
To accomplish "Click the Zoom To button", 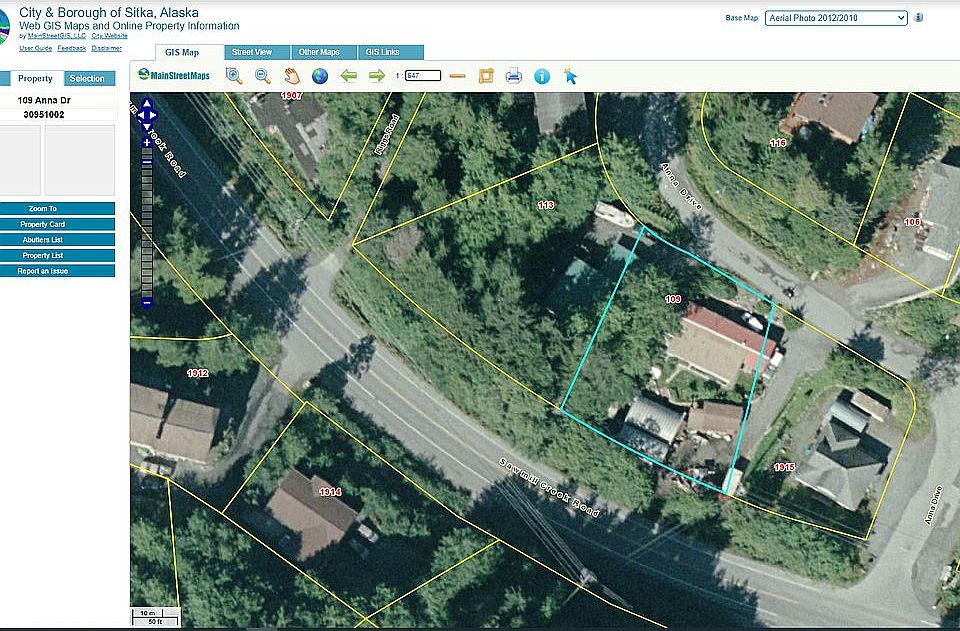I will [57, 209].
